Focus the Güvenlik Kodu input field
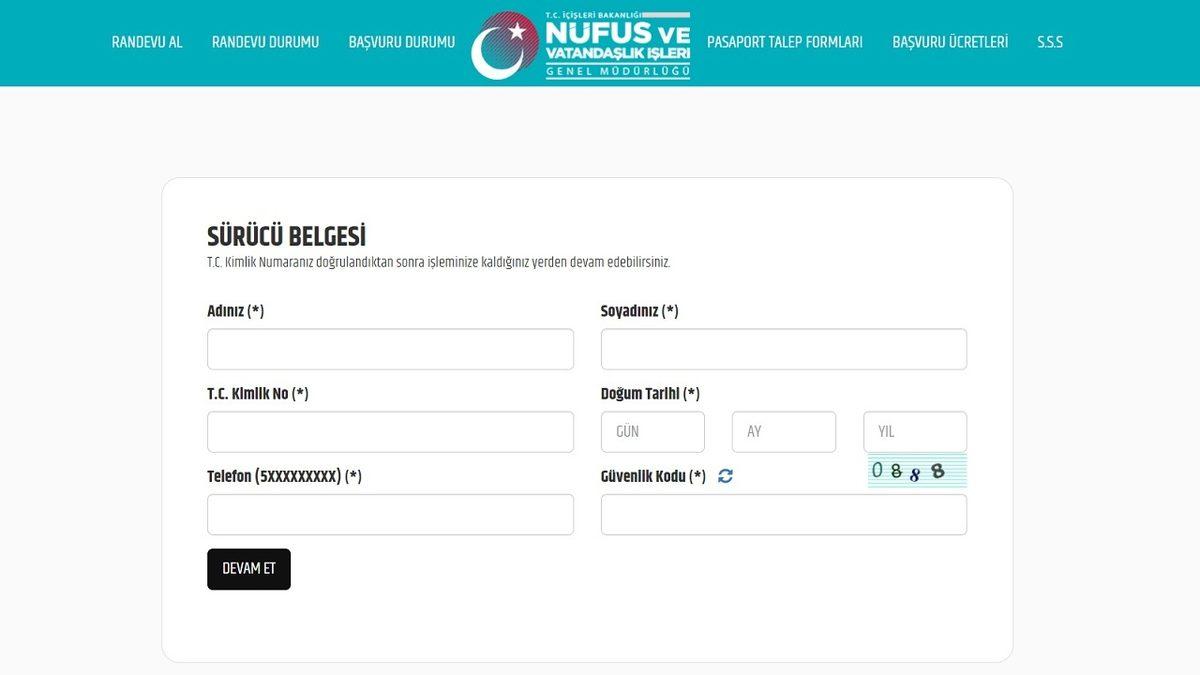This screenshot has width=1200, height=675. point(783,515)
